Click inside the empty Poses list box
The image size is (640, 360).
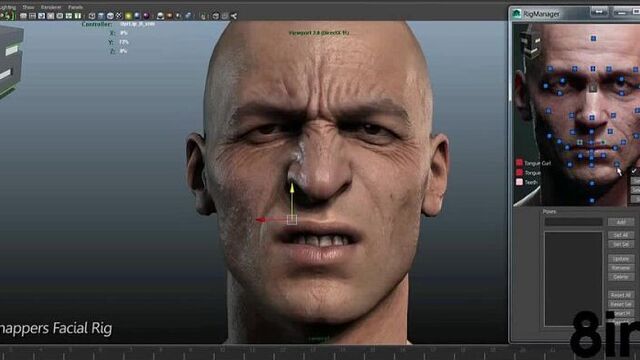click(573, 279)
